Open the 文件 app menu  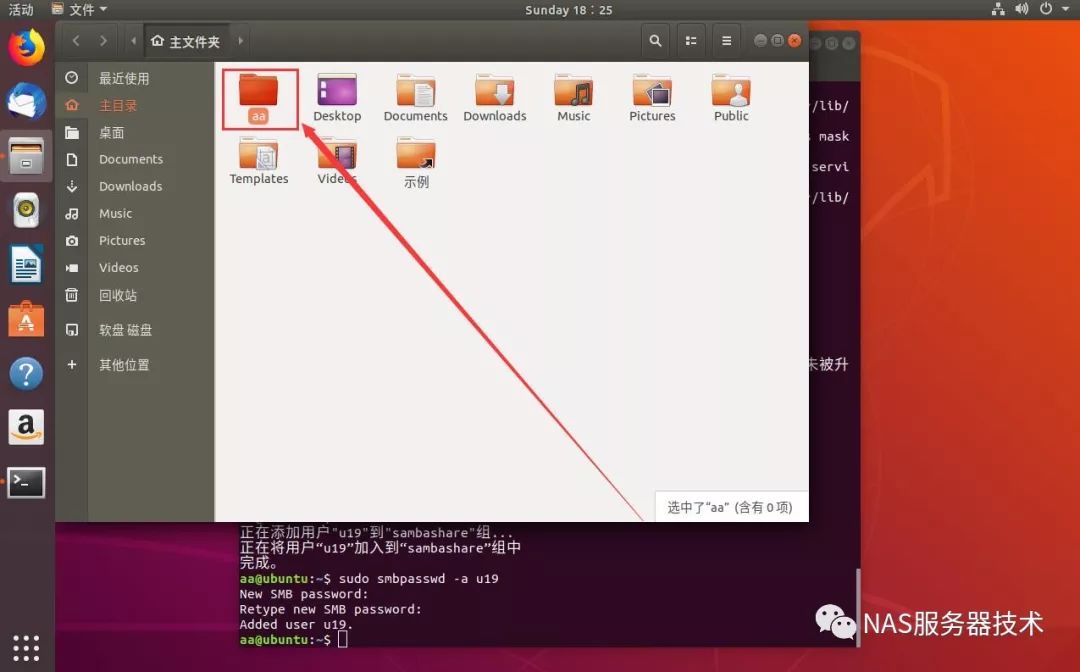(80, 10)
